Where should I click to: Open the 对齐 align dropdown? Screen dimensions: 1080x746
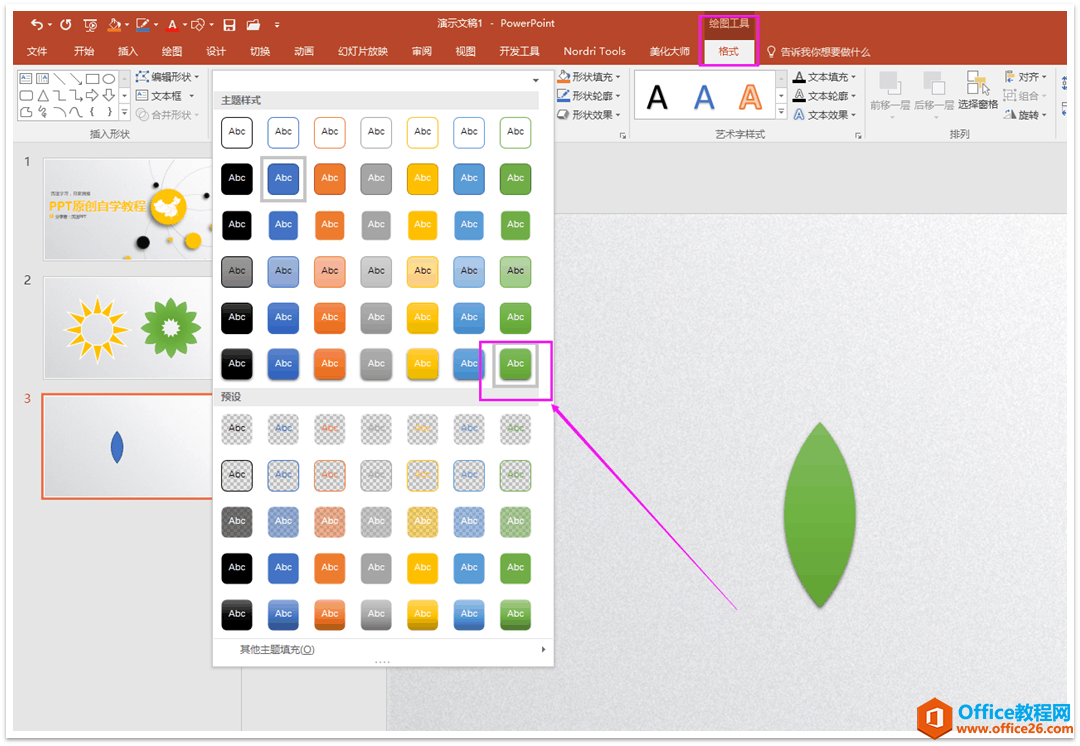click(x=1025, y=76)
